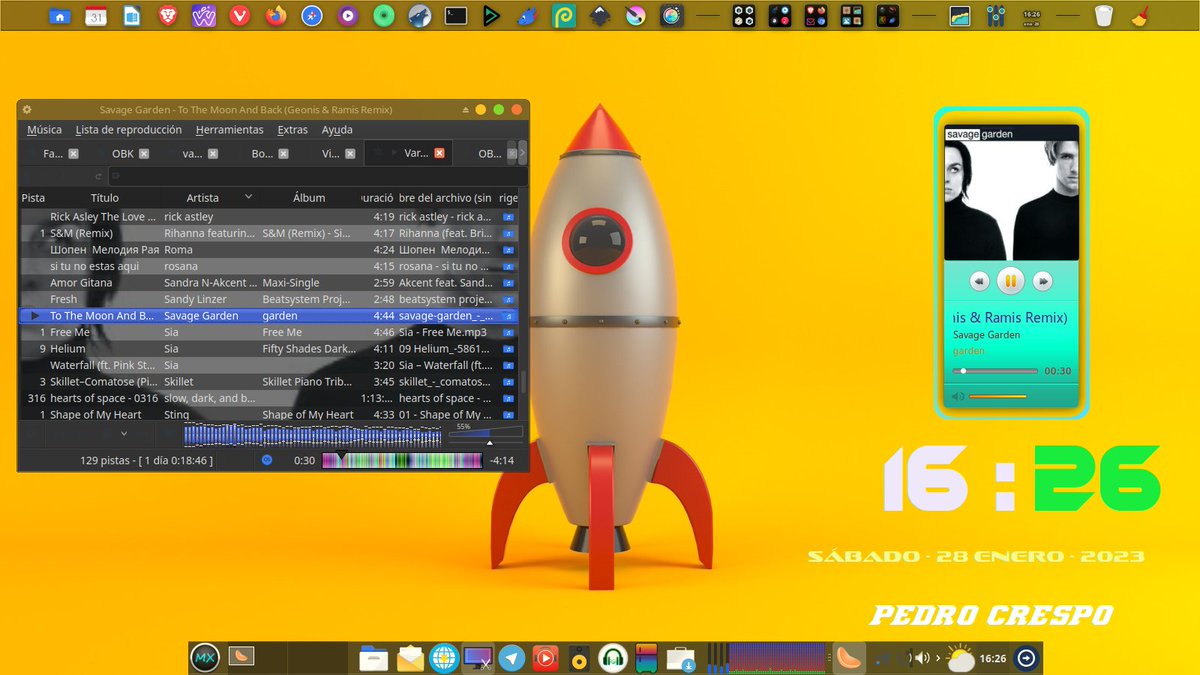The width and height of the screenshot is (1200, 675).
Task: Close the va... playlist tab
Action: click(214, 154)
